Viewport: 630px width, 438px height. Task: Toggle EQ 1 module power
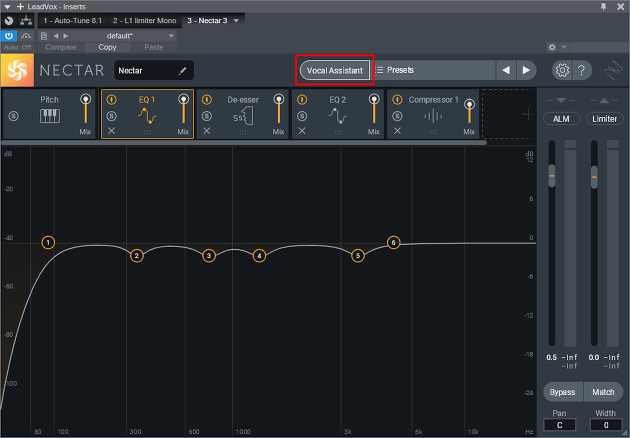click(x=111, y=99)
